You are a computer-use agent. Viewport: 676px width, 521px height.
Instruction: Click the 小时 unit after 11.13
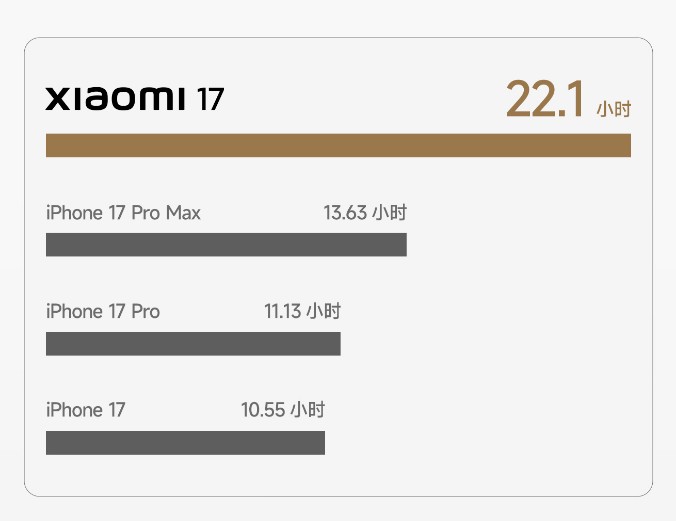pos(324,312)
